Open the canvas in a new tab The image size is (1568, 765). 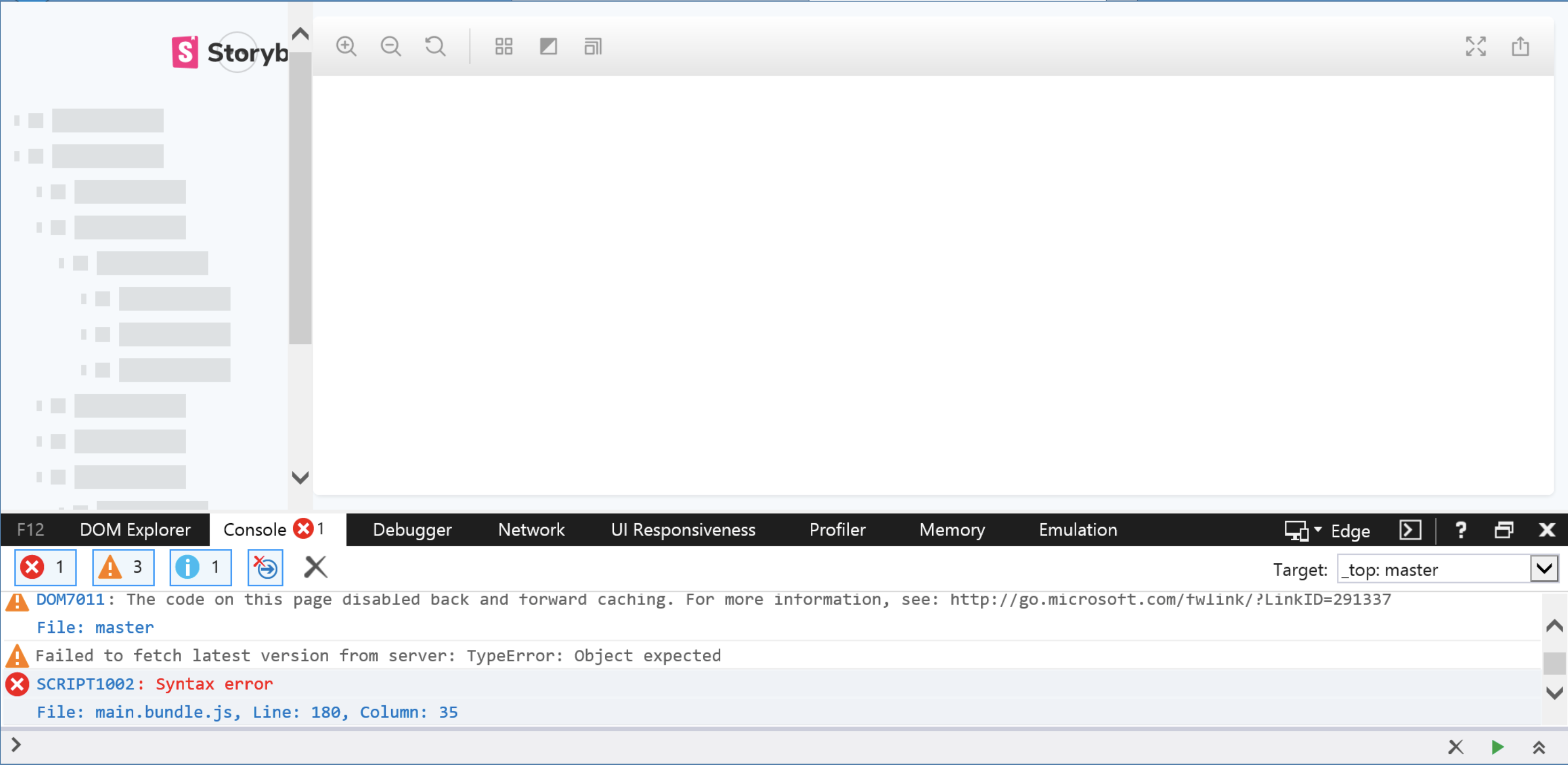[1520, 46]
